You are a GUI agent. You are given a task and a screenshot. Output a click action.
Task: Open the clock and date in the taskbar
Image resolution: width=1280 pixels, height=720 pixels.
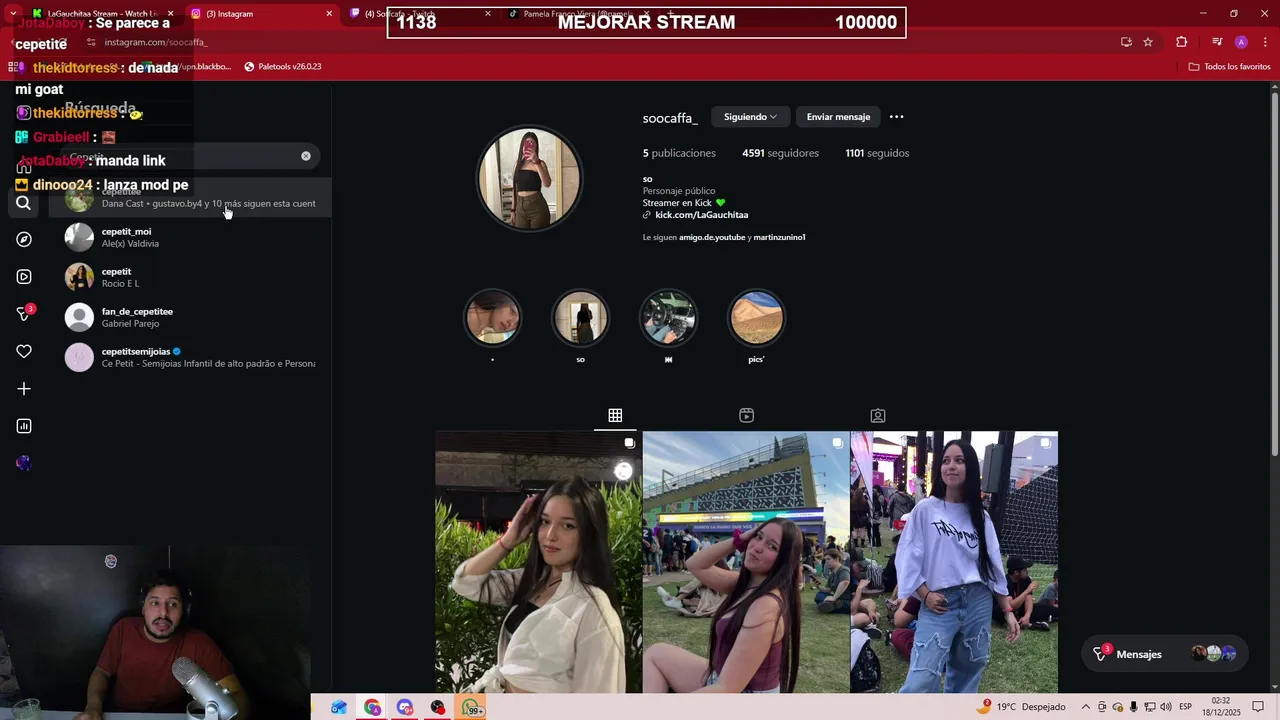pos(1221,707)
